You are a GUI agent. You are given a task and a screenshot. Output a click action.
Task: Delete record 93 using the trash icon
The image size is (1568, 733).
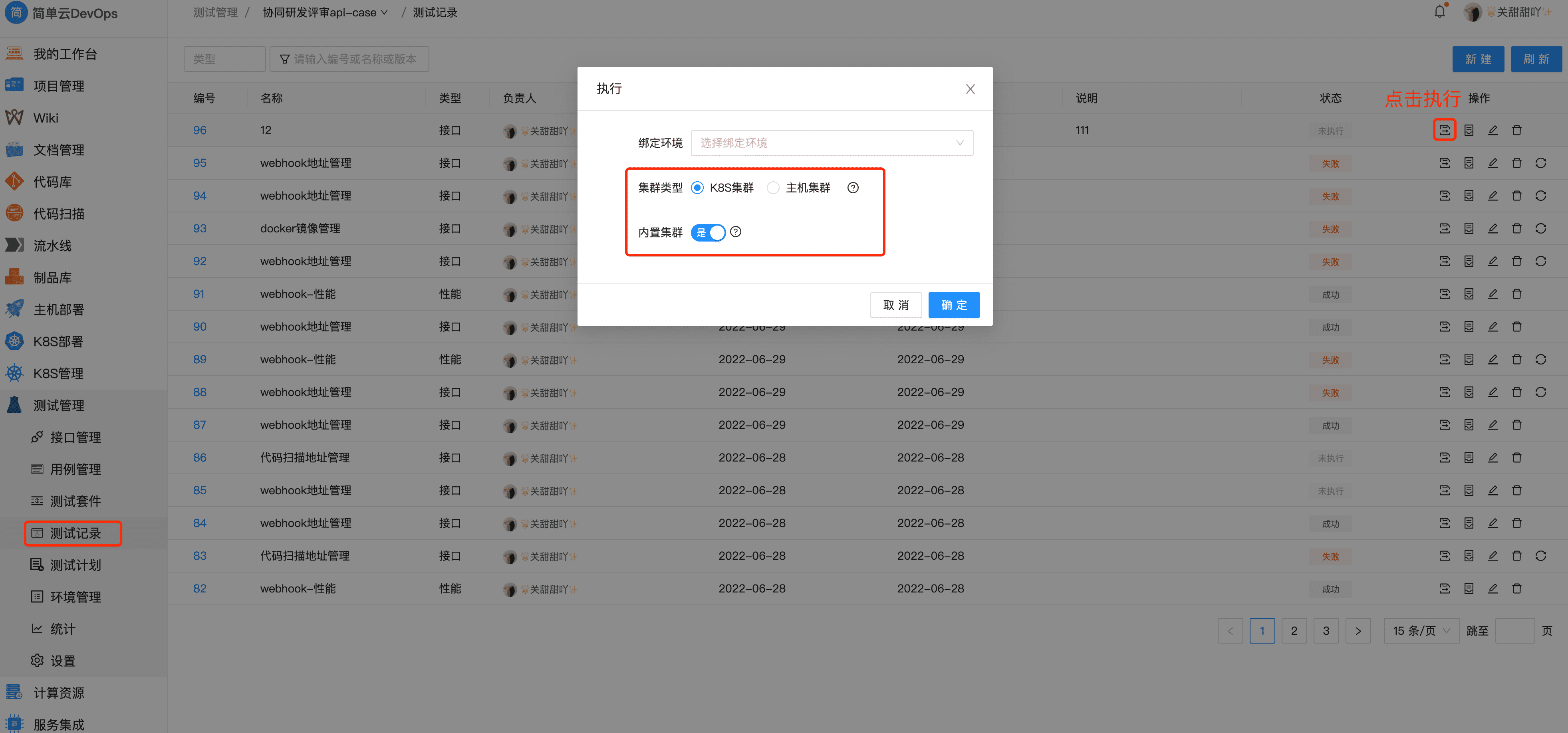(1516, 228)
